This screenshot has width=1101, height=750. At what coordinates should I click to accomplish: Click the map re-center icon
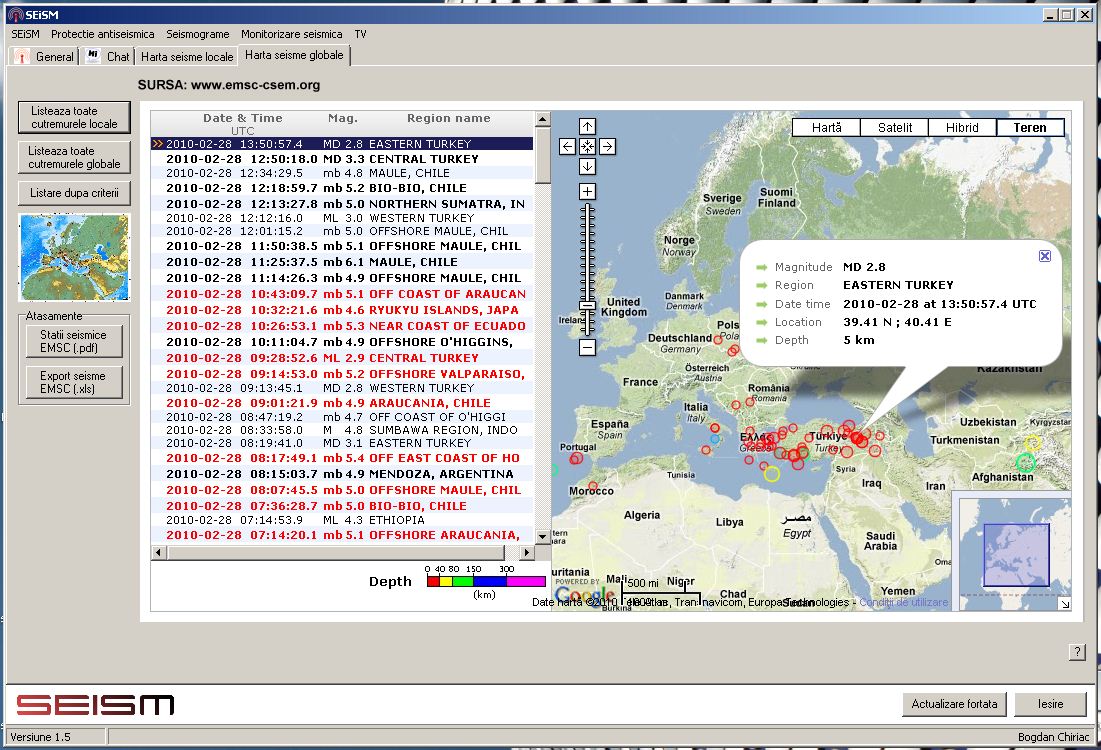point(587,147)
